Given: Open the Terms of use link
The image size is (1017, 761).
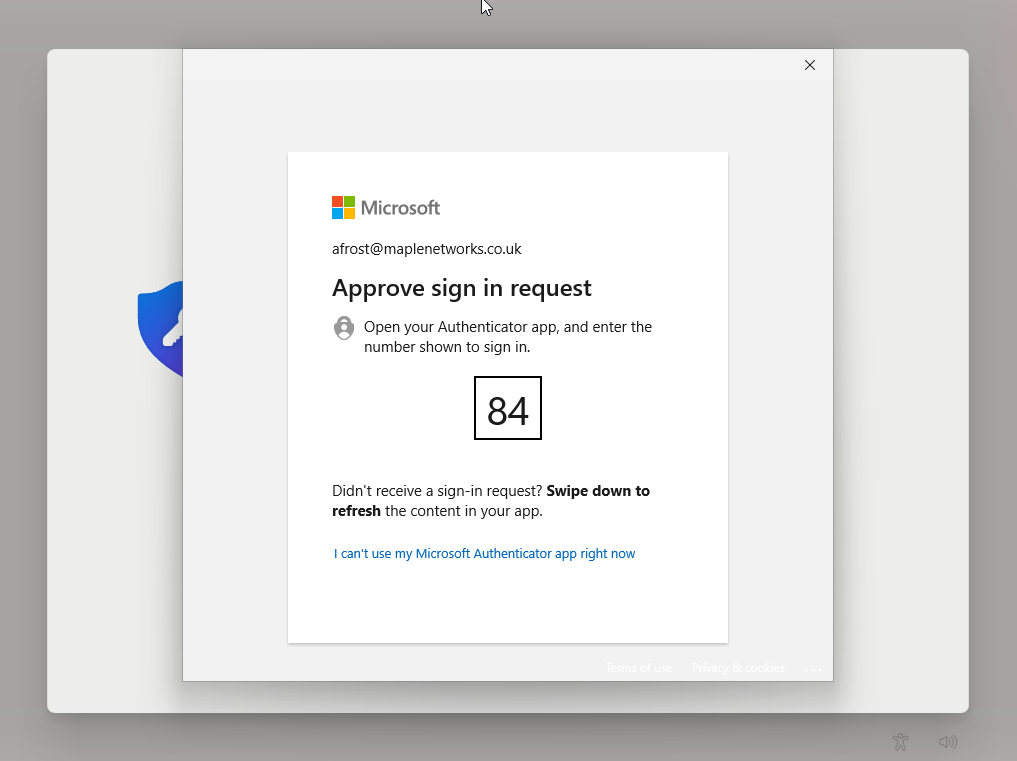Looking at the screenshot, I should pos(638,668).
